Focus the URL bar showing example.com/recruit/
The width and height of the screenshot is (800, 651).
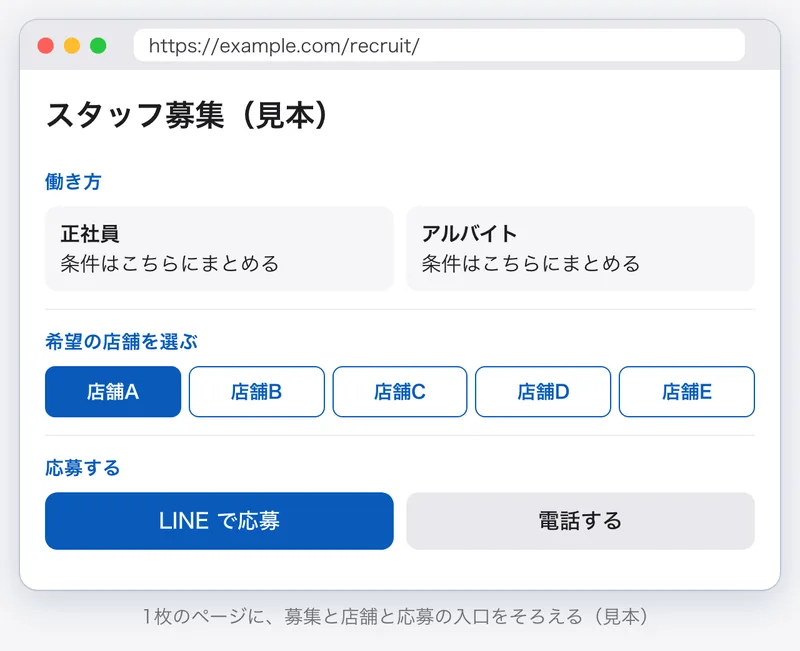439,45
